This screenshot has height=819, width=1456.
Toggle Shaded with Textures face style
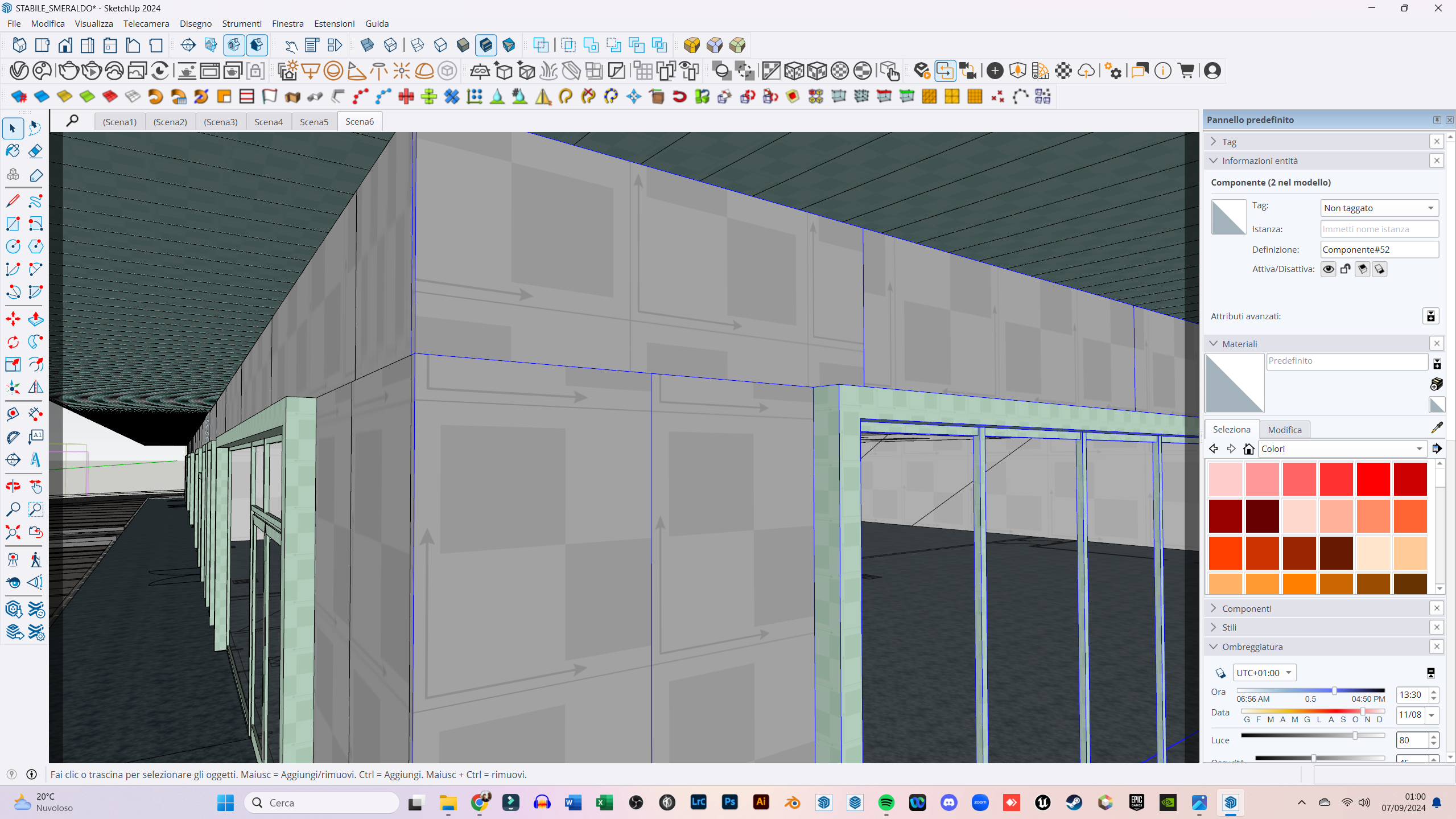(x=486, y=45)
